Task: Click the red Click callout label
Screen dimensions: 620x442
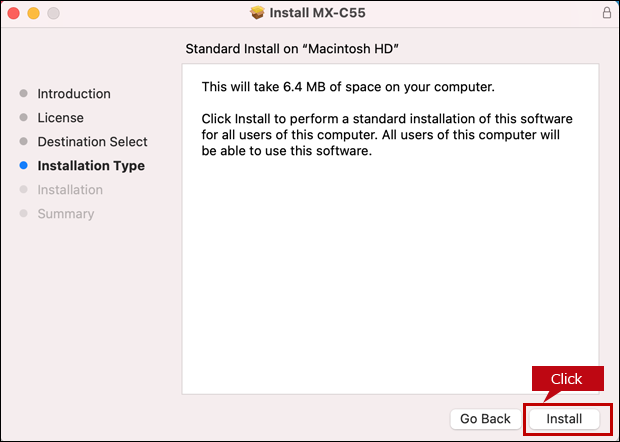Action: click(566, 379)
